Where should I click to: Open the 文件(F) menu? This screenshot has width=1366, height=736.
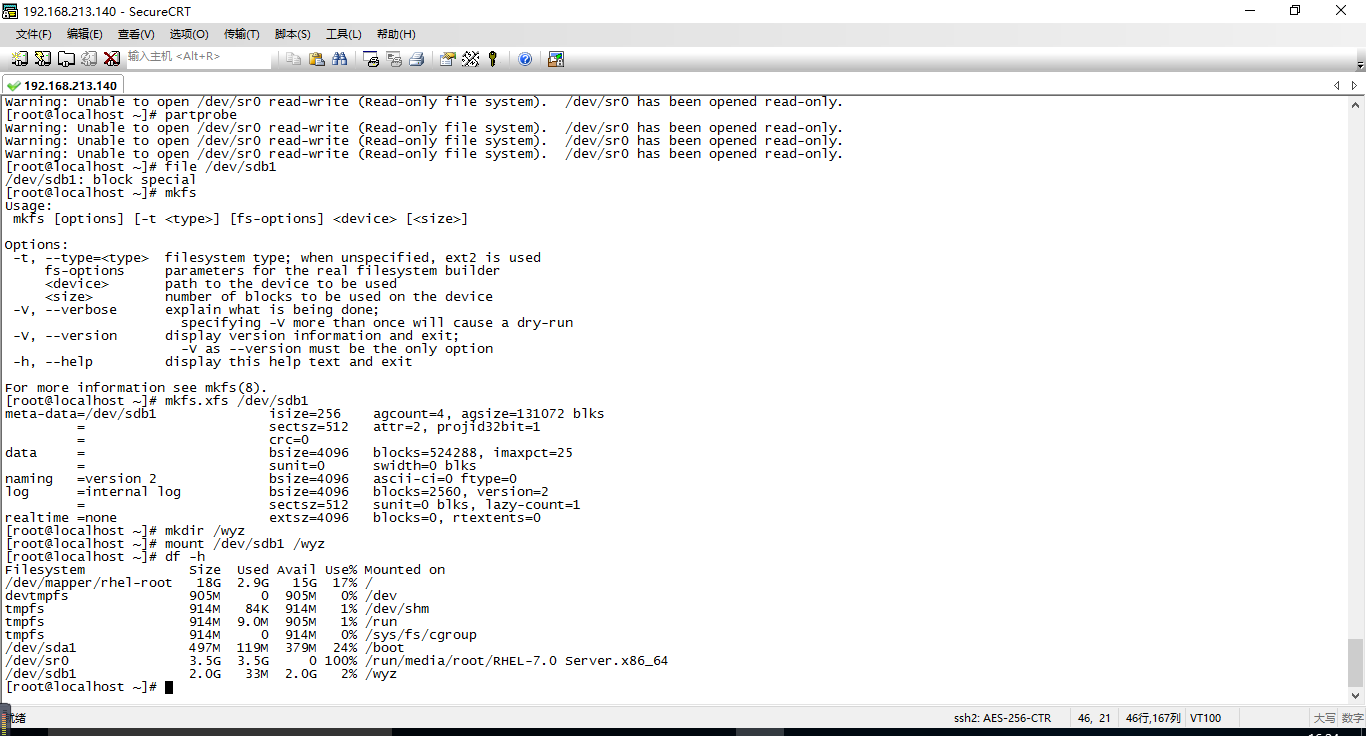tap(33, 34)
